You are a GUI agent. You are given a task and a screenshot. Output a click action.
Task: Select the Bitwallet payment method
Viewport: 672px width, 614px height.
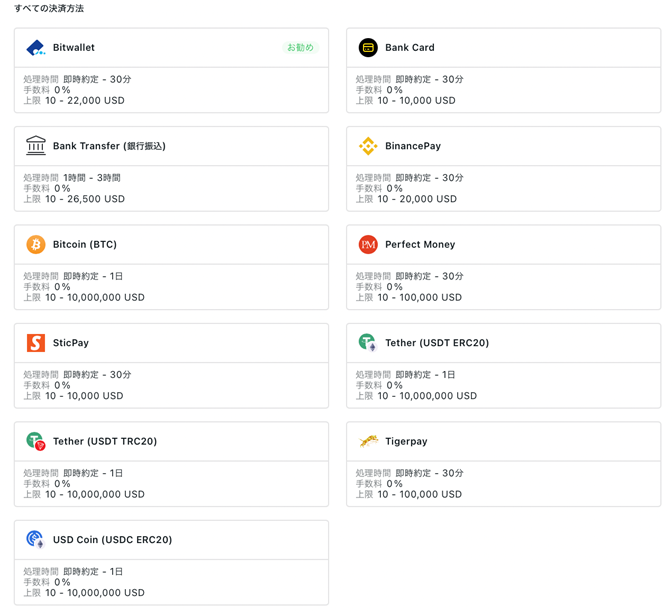click(171, 70)
